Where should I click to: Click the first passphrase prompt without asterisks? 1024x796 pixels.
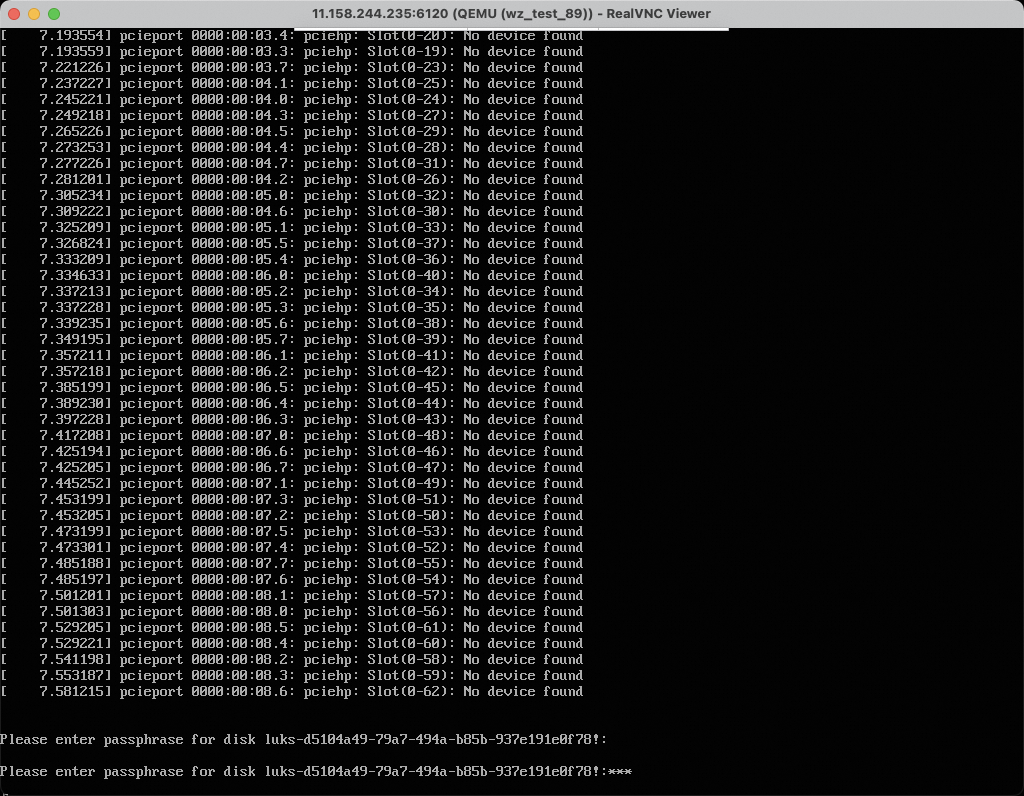304,740
